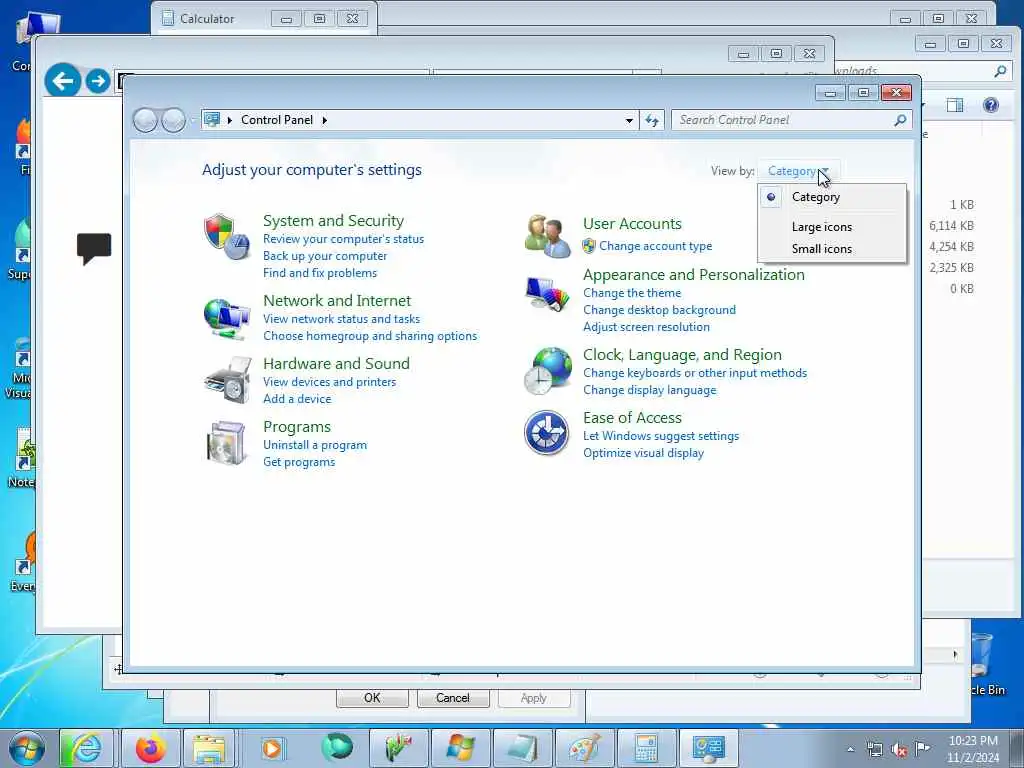The image size is (1024, 768).
Task: Click Optimize visual display
Action: click(643, 453)
